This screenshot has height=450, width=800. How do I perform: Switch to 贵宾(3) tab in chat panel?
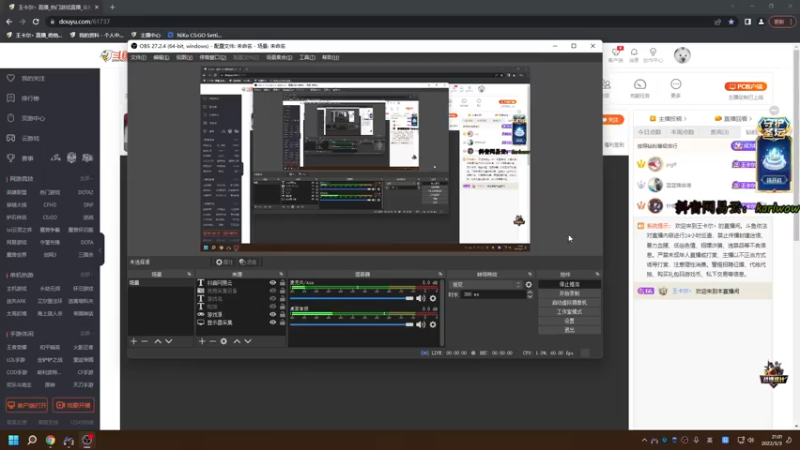pyautogui.click(x=719, y=132)
